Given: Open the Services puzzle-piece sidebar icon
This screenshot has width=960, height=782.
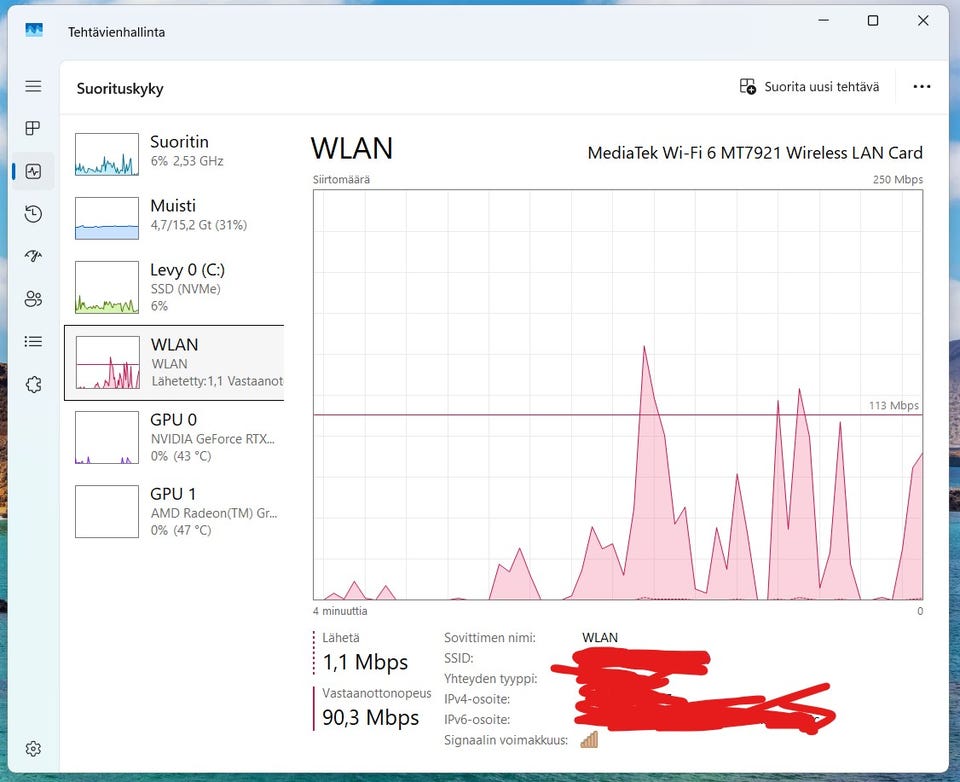Looking at the screenshot, I should coord(33,385).
